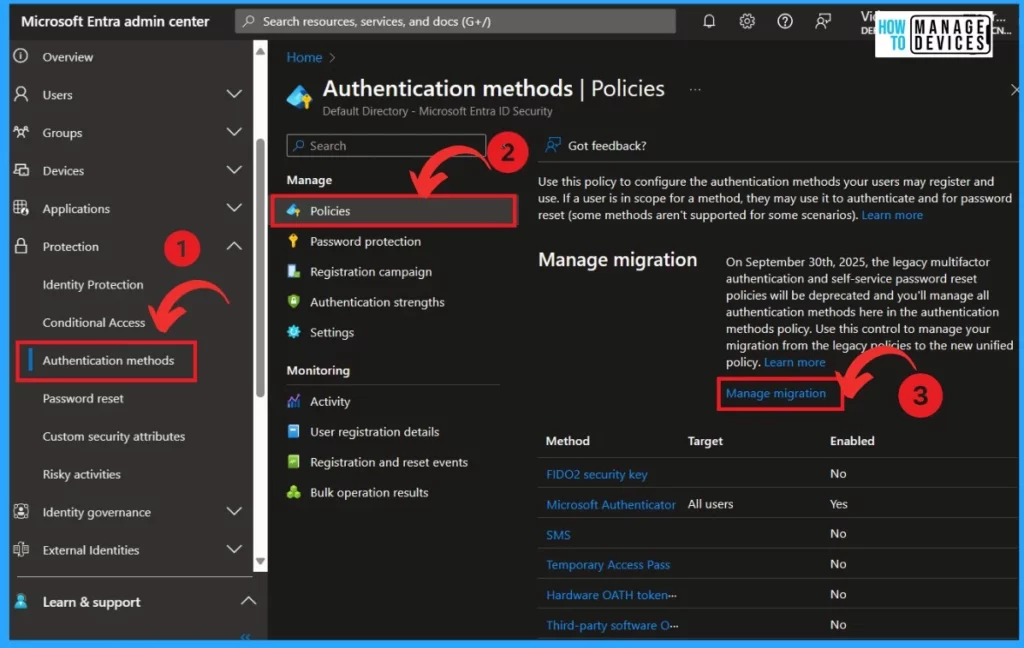Click the top search resources field
Screen dimensions: 1024x648
[x=455, y=22]
